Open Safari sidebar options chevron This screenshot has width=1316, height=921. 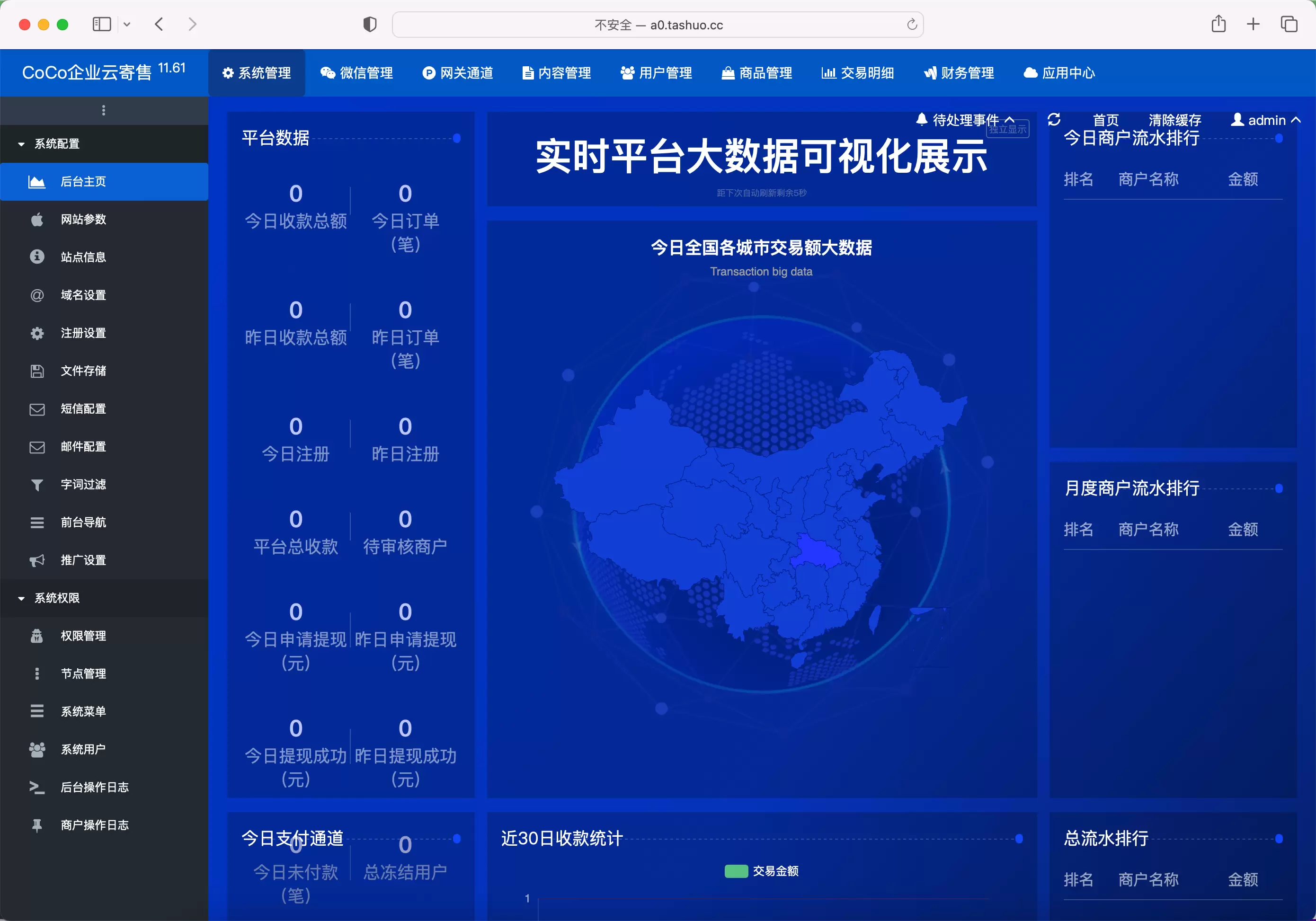[127, 24]
